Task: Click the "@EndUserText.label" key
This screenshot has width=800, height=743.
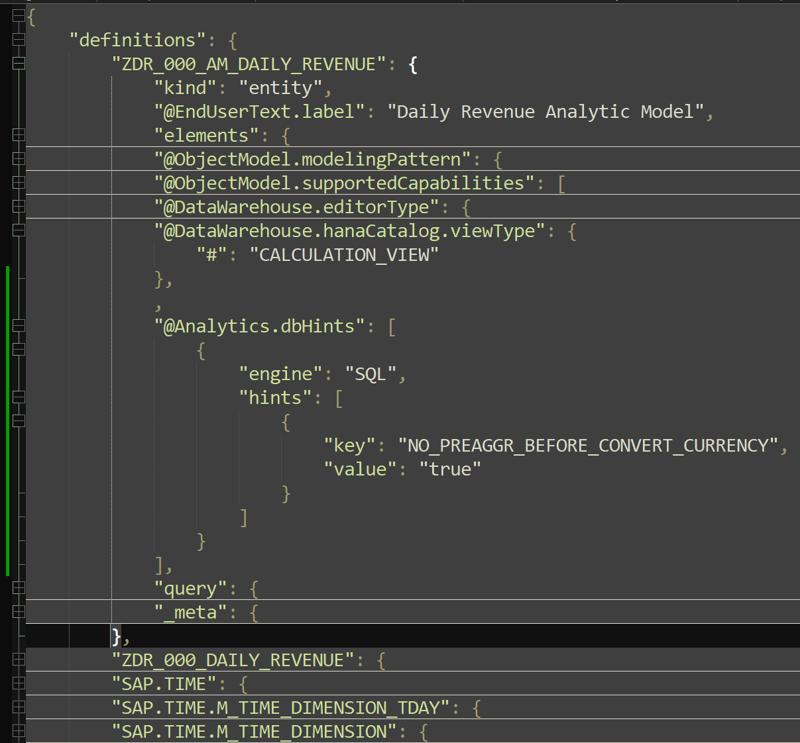Action: (x=259, y=111)
